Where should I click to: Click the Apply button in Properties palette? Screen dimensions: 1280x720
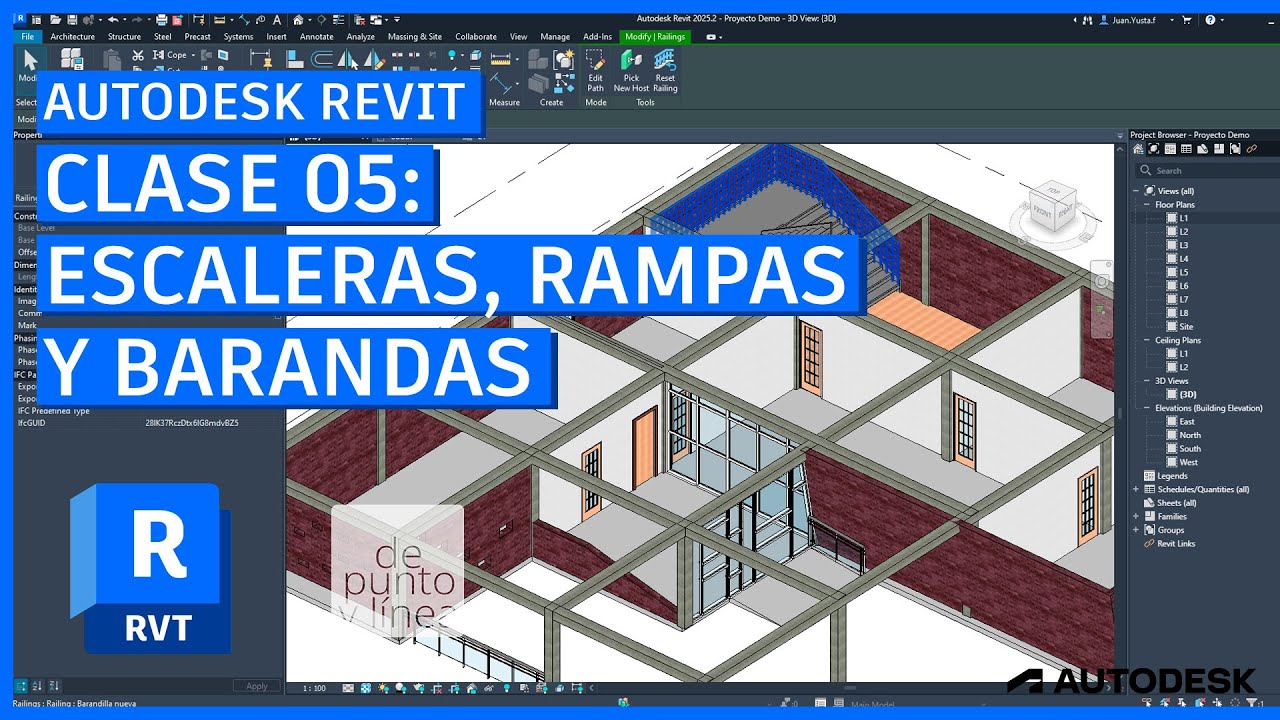click(x=257, y=686)
